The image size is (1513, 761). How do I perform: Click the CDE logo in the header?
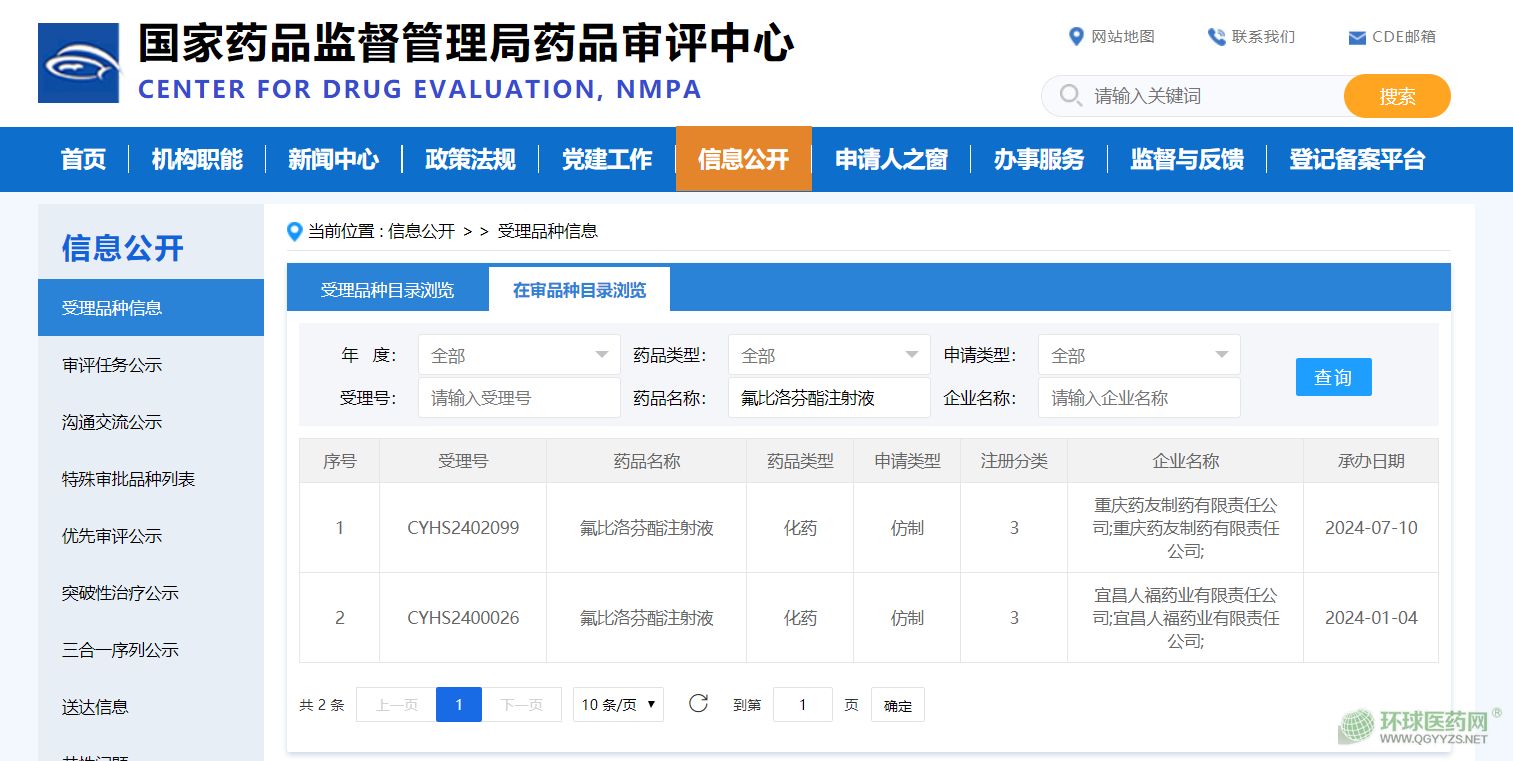(79, 63)
